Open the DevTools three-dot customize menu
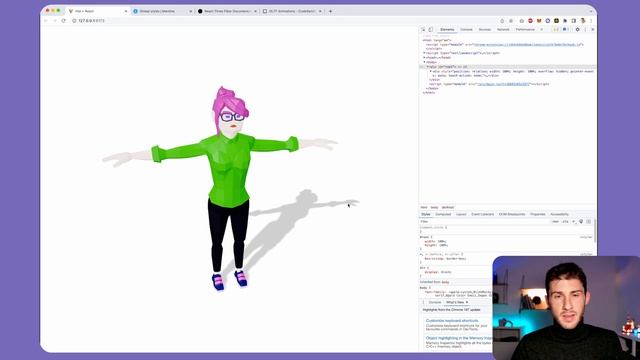 click(x=585, y=29)
